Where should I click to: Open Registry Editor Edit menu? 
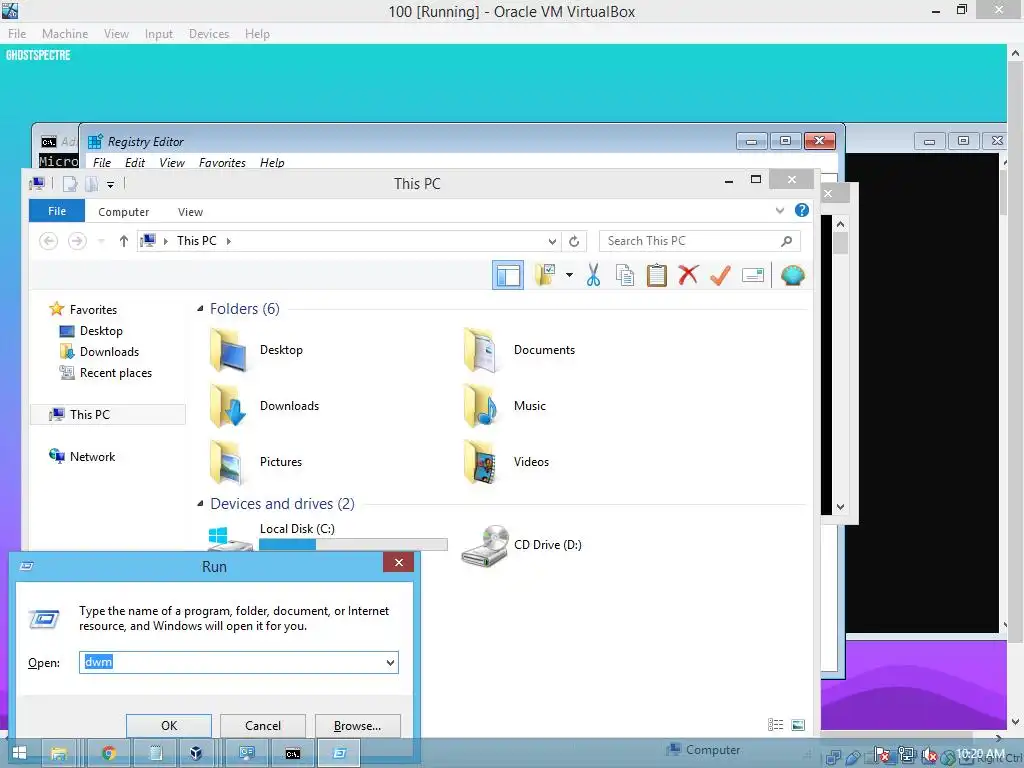(x=135, y=163)
